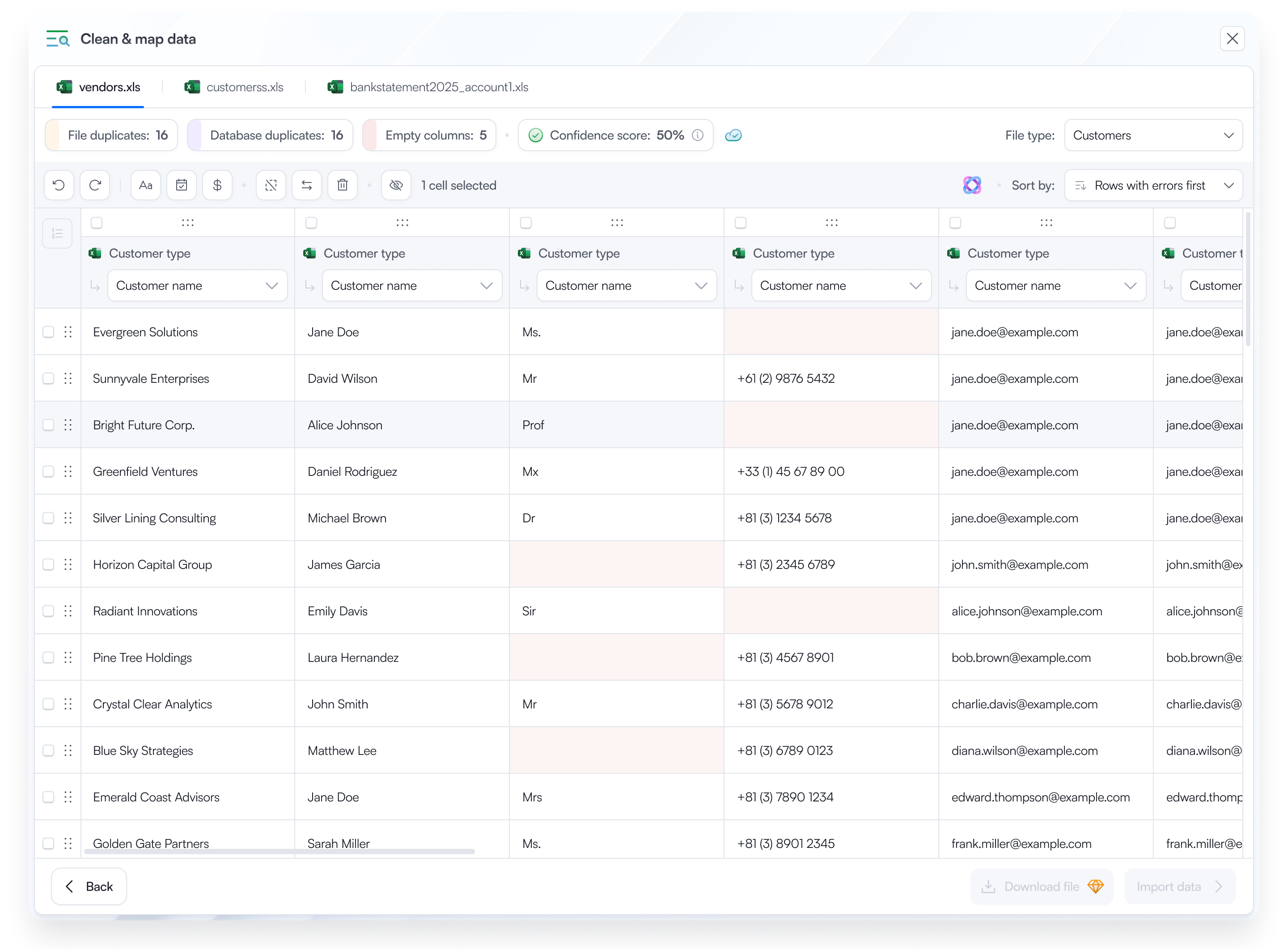Screen dimensions: 1288x949
Task: Check the Crystal Clear Analytics row checkbox
Action: 48,704
